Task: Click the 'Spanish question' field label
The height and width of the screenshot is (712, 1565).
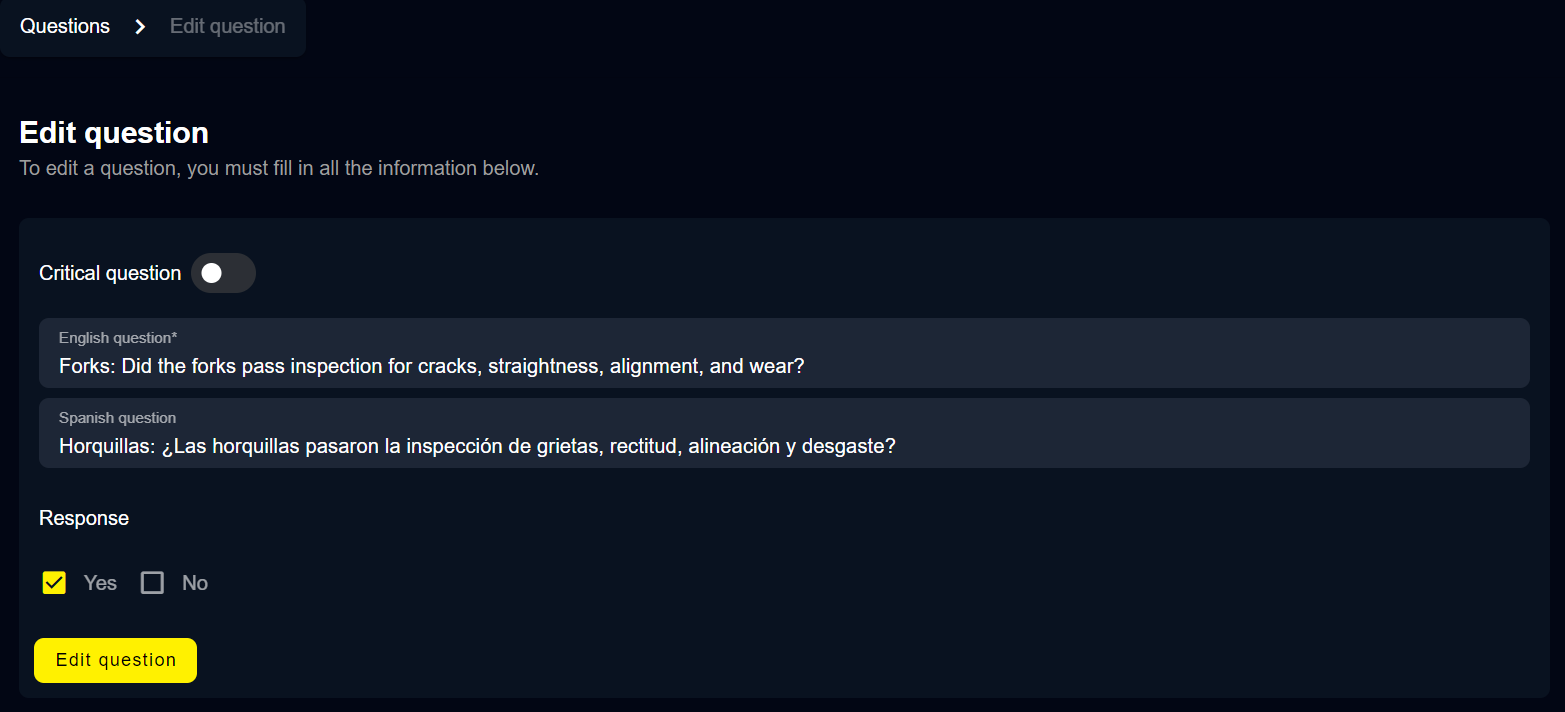Action: pyautogui.click(x=117, y=418)
